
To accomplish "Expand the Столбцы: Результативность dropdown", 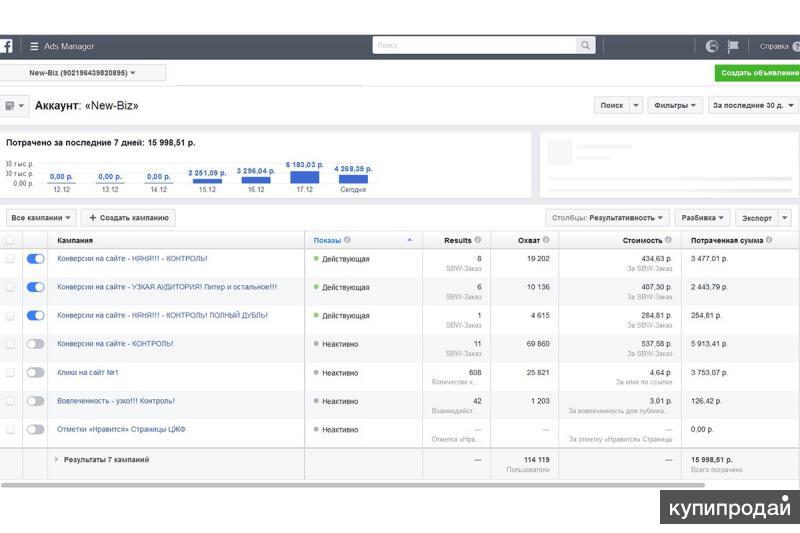I will [607, 217].
